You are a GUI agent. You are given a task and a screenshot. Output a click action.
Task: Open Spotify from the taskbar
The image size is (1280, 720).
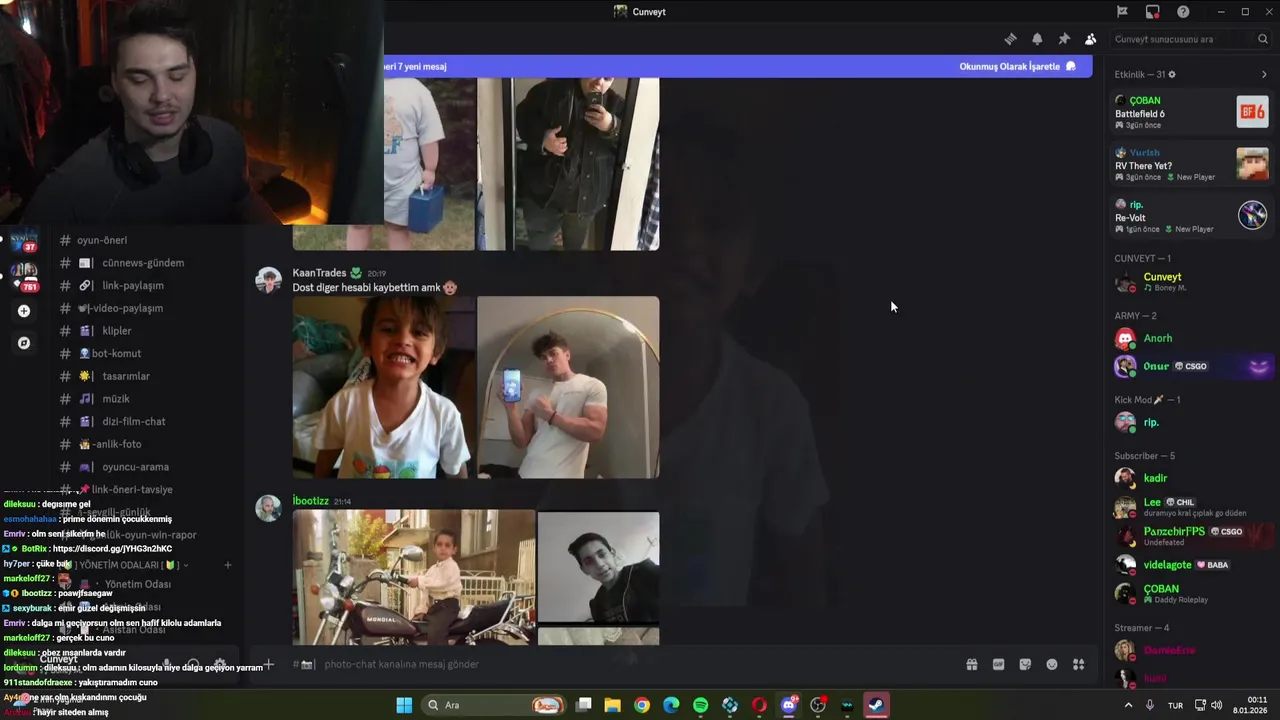coord(701,705)
